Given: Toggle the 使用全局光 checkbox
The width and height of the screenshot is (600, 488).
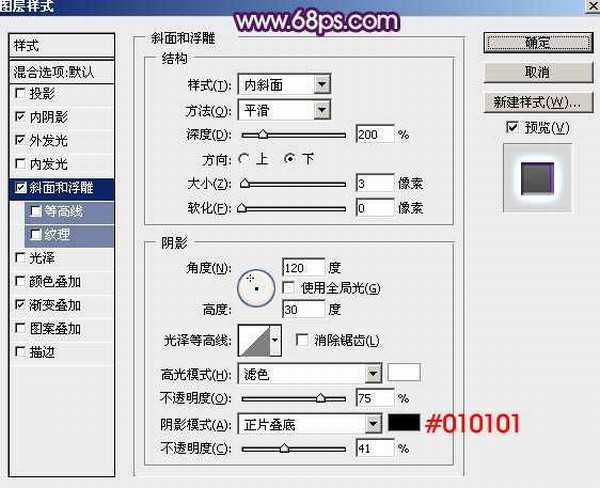Looking at the screenshot, I should 289,288.
